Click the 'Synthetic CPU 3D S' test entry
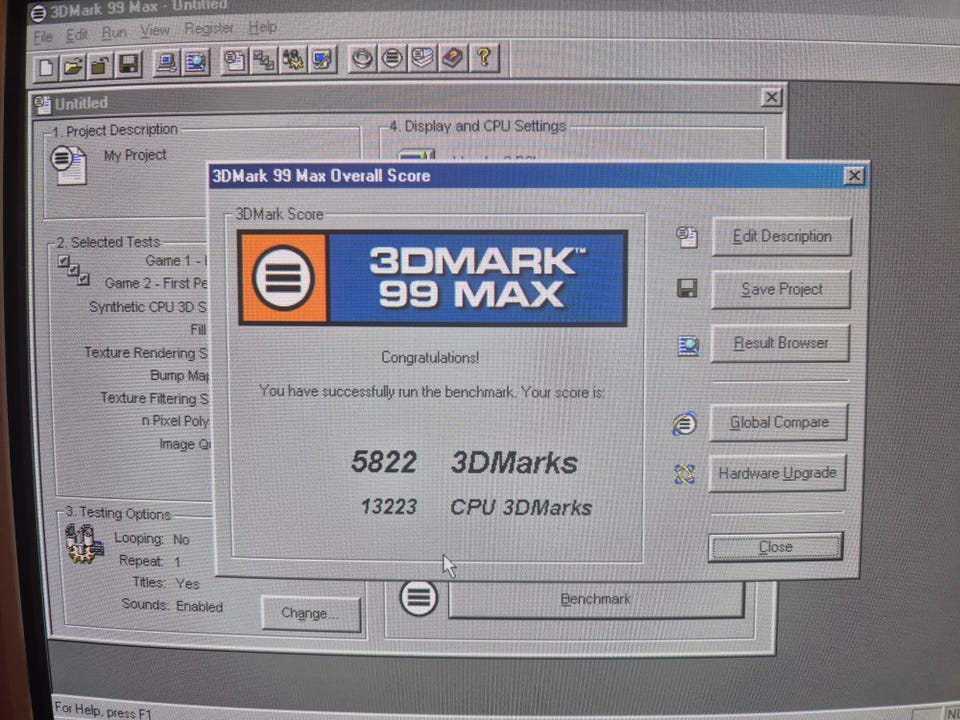 coord(148,307)
